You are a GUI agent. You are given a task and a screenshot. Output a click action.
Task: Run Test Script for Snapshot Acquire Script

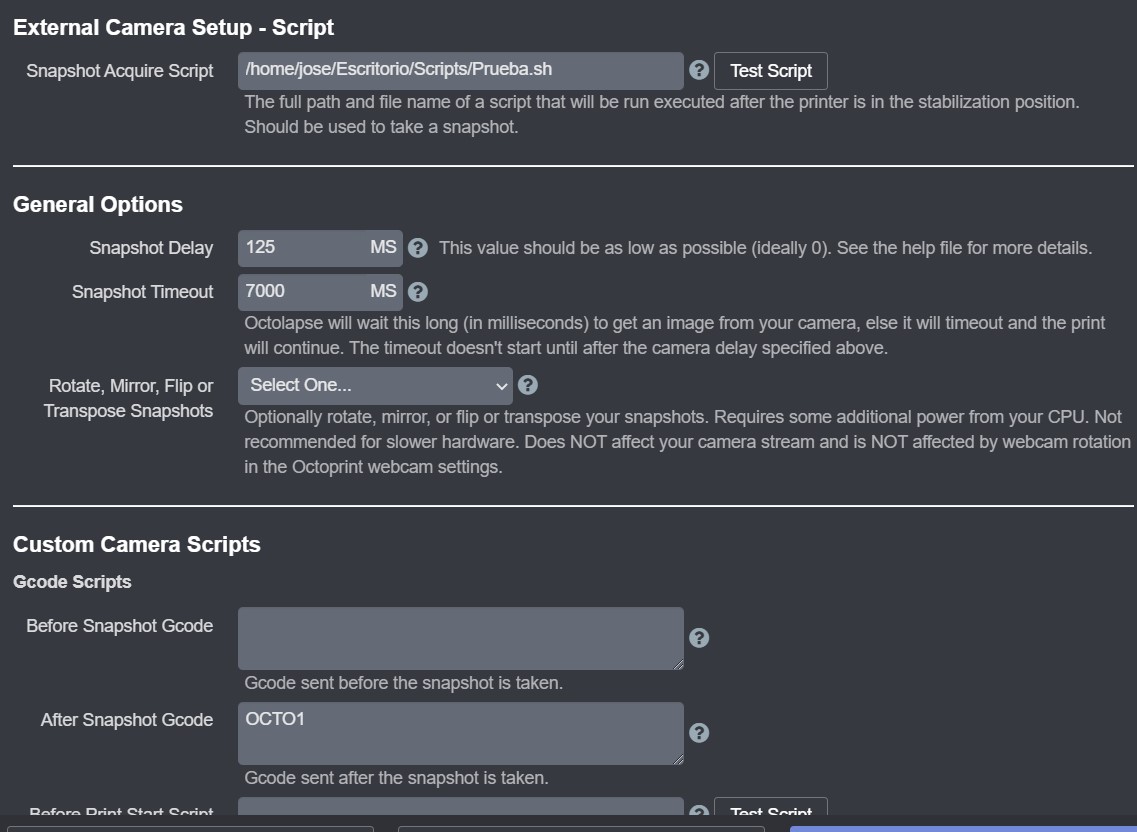pyautogui.click(x=770, y=70)
